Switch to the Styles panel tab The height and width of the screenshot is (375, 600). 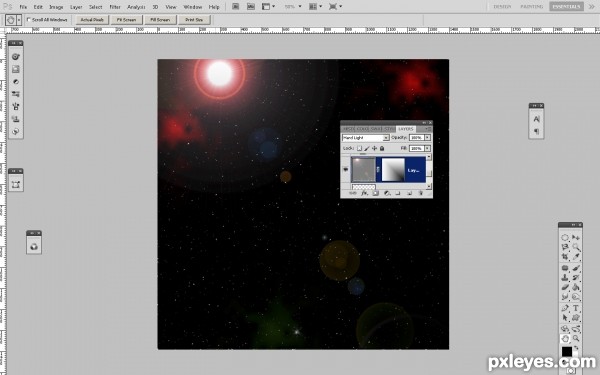[x=388, y=129]
